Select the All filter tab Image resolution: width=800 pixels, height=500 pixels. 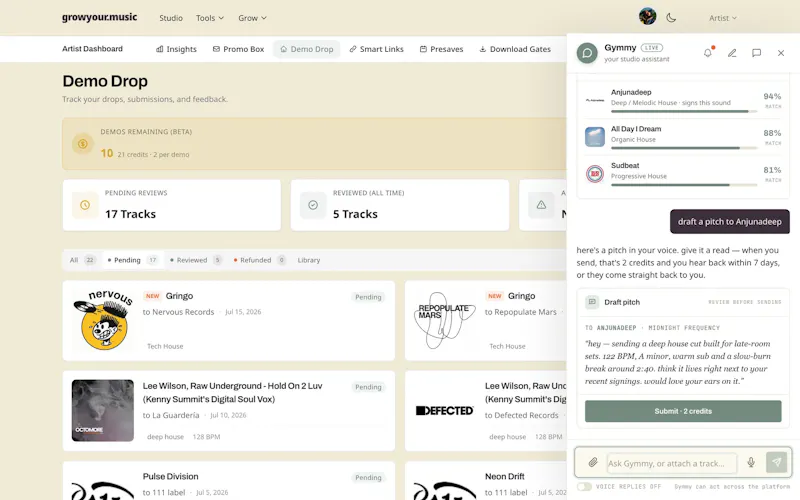click(x=82, y=260)
